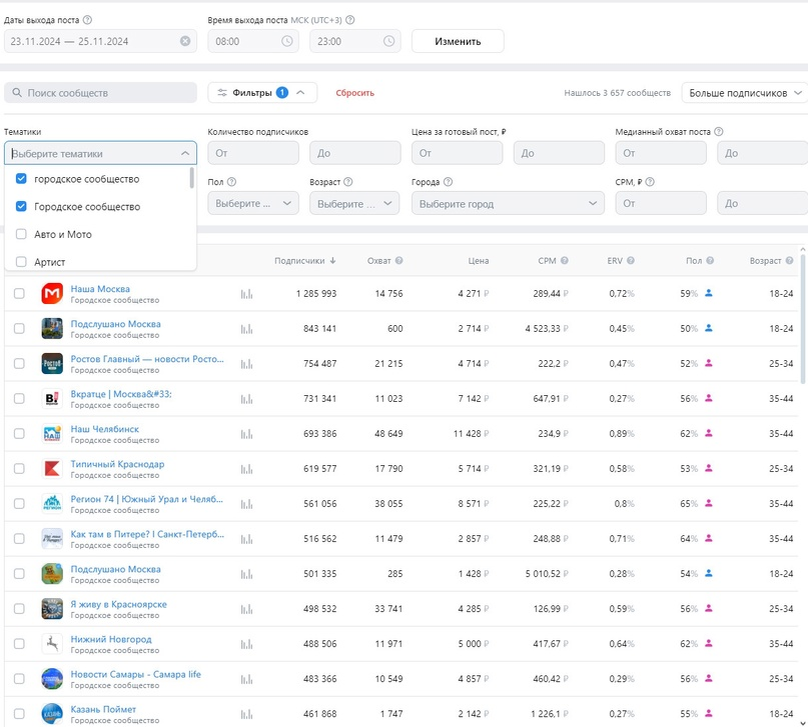Select checkbox for Подслушано Москва 843 141 row
This screenshot has width=808, height=727.
[19, 329]
